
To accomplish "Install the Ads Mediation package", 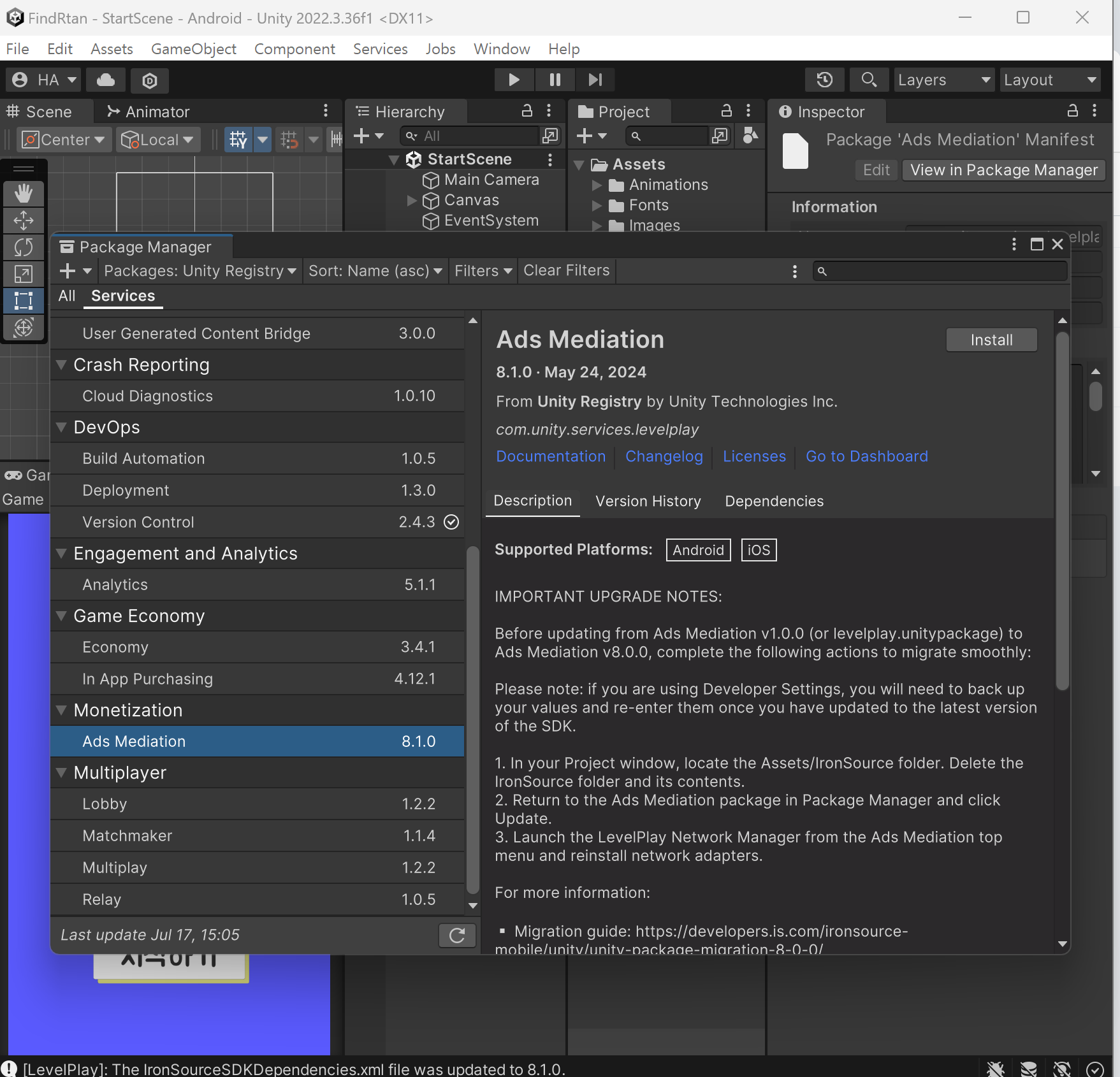I will click(x=991, y=340).
